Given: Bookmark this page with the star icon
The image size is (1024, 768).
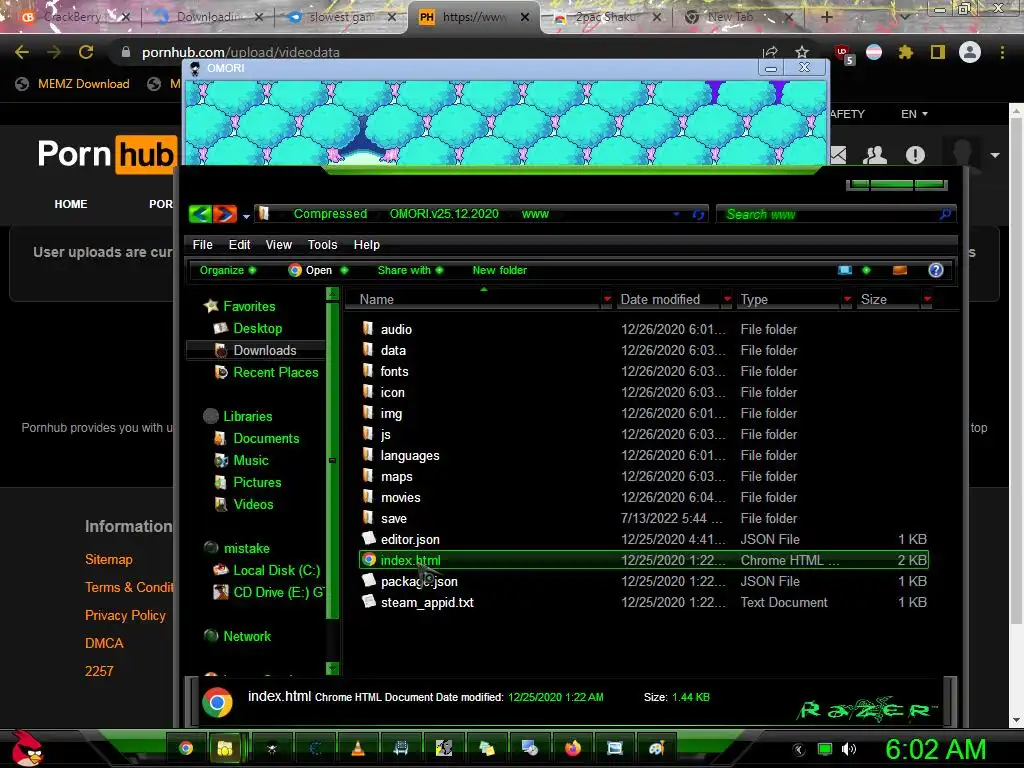Looking at the screenshot, I should [802, 52].
